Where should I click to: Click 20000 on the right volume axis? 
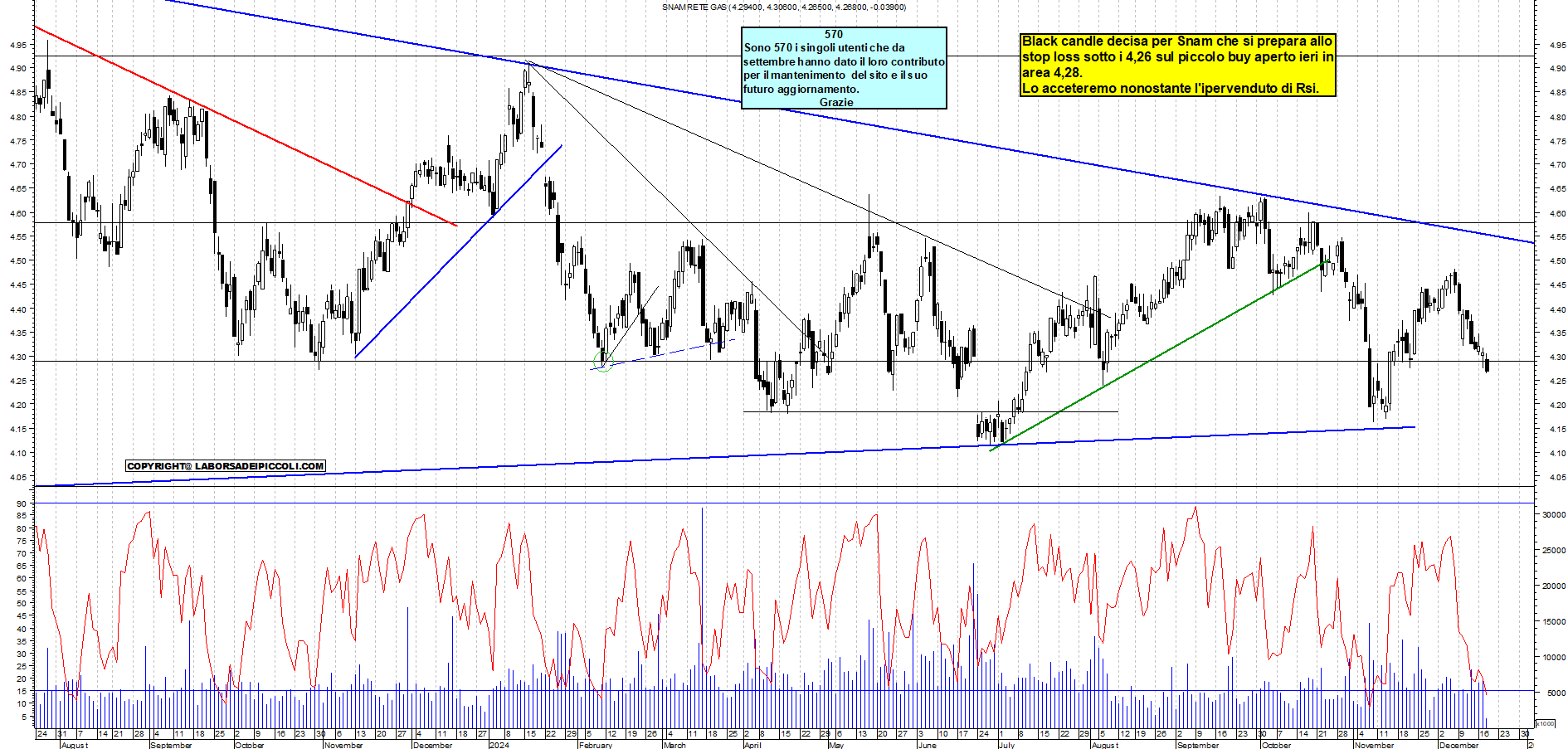[1553, 586]
